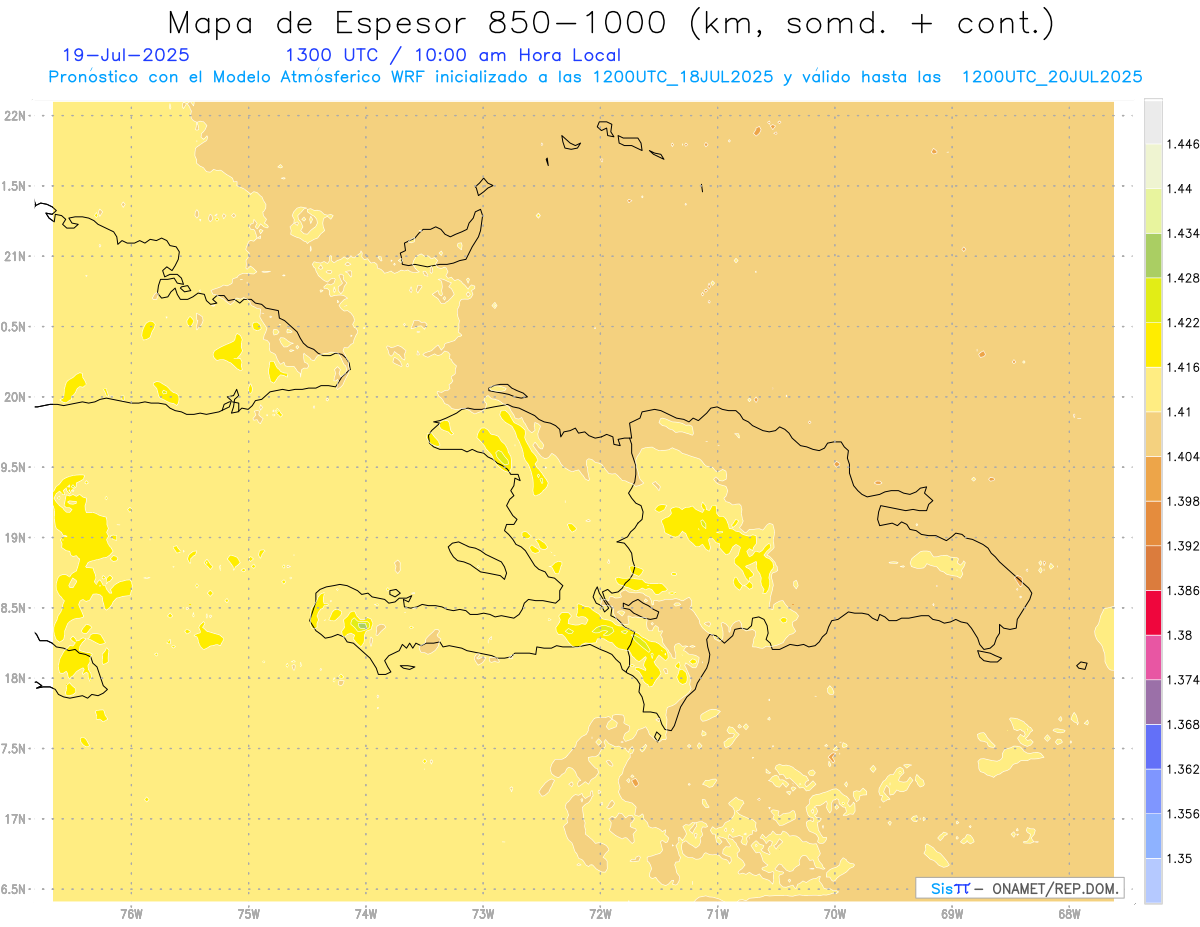The width and height of the screenshot is (1200, 927).
Task: Click the colorbar value '1.428'
Action: pos(1184,278)
